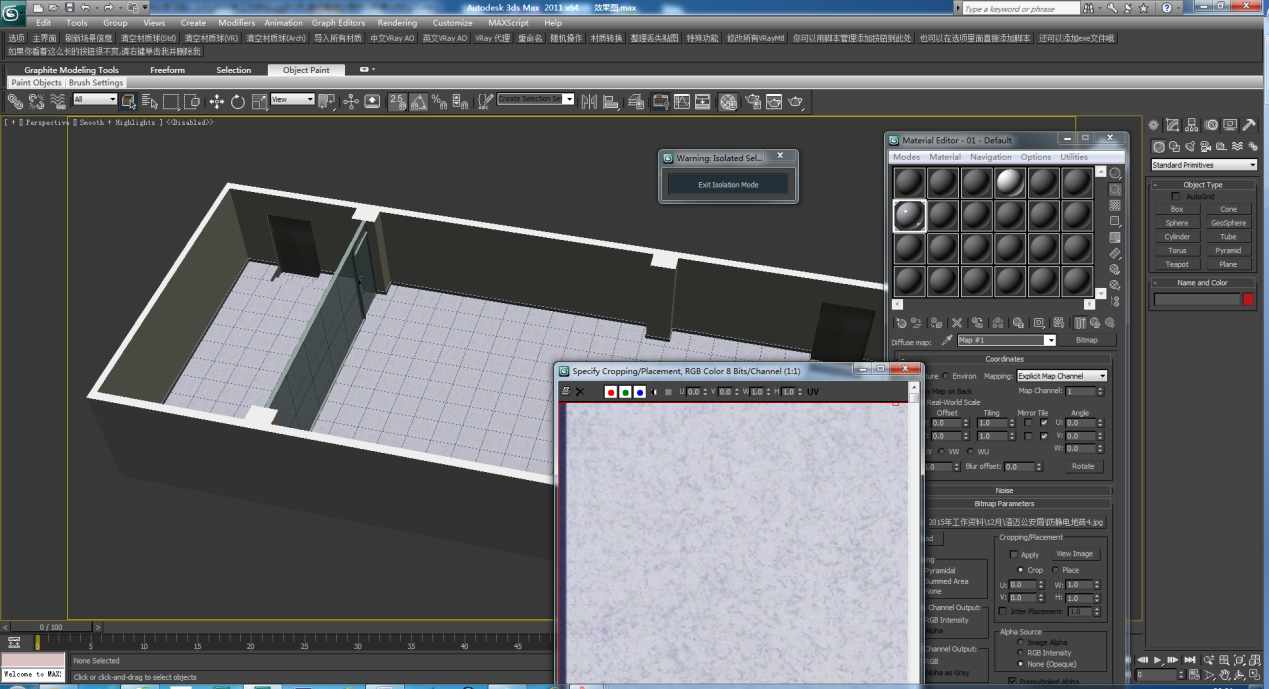Toggle the checkered Background icon for samples
The image size is (1269, 689).
[x=1115, y=205]
